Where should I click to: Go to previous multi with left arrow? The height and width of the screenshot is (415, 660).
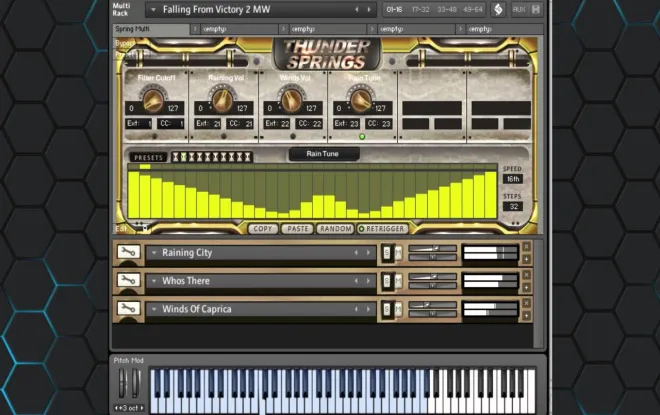pos(357,9)
